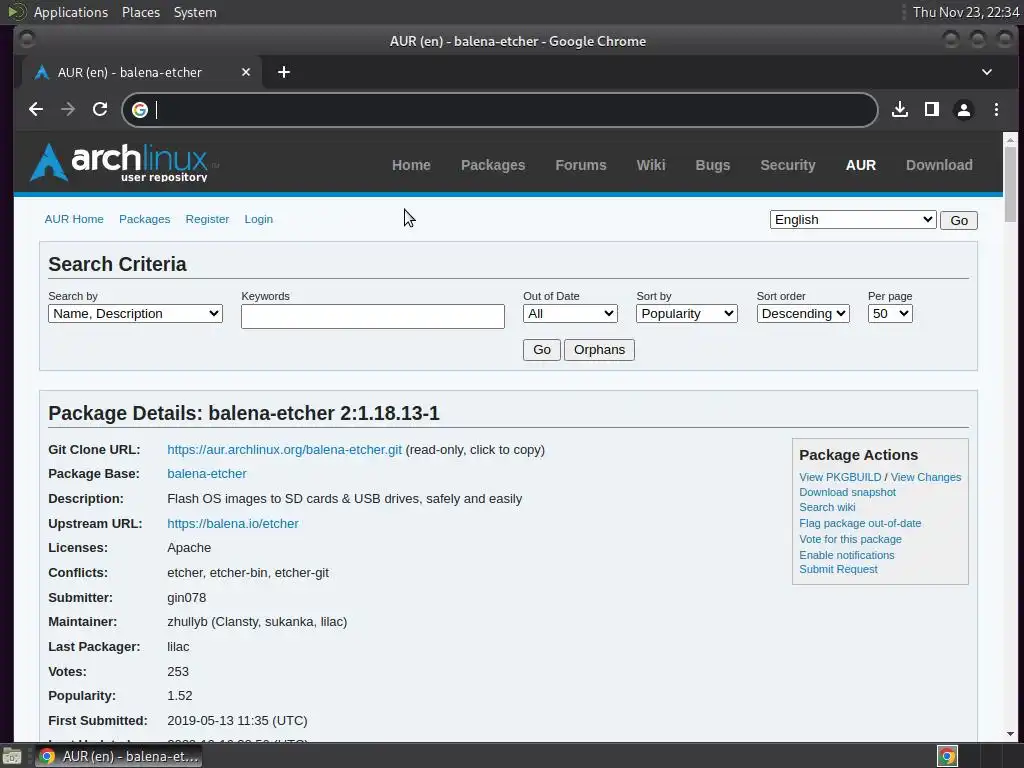Toggle Chrome side panel icon
The height and width of the screenshot is (768, 1024).
pos(932,109)
